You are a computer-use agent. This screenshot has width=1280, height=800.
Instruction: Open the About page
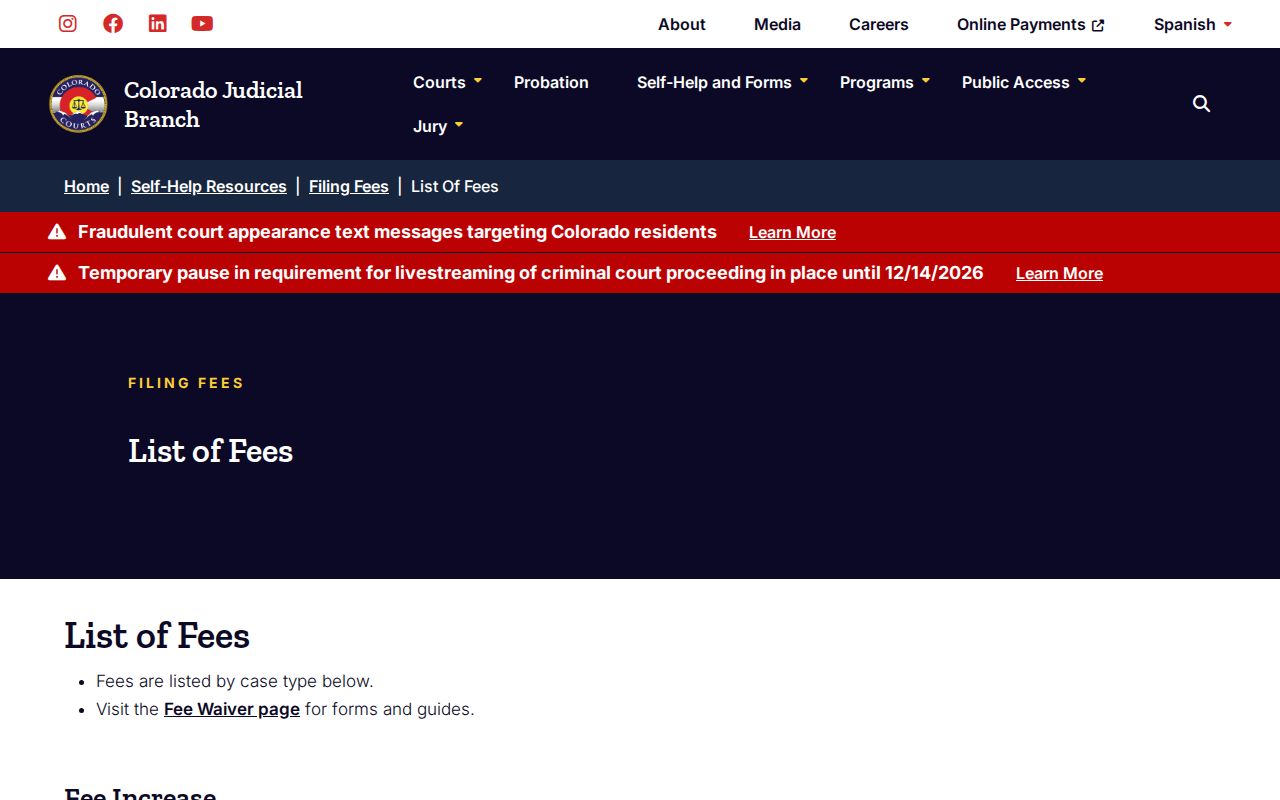(x=682, y=24)
